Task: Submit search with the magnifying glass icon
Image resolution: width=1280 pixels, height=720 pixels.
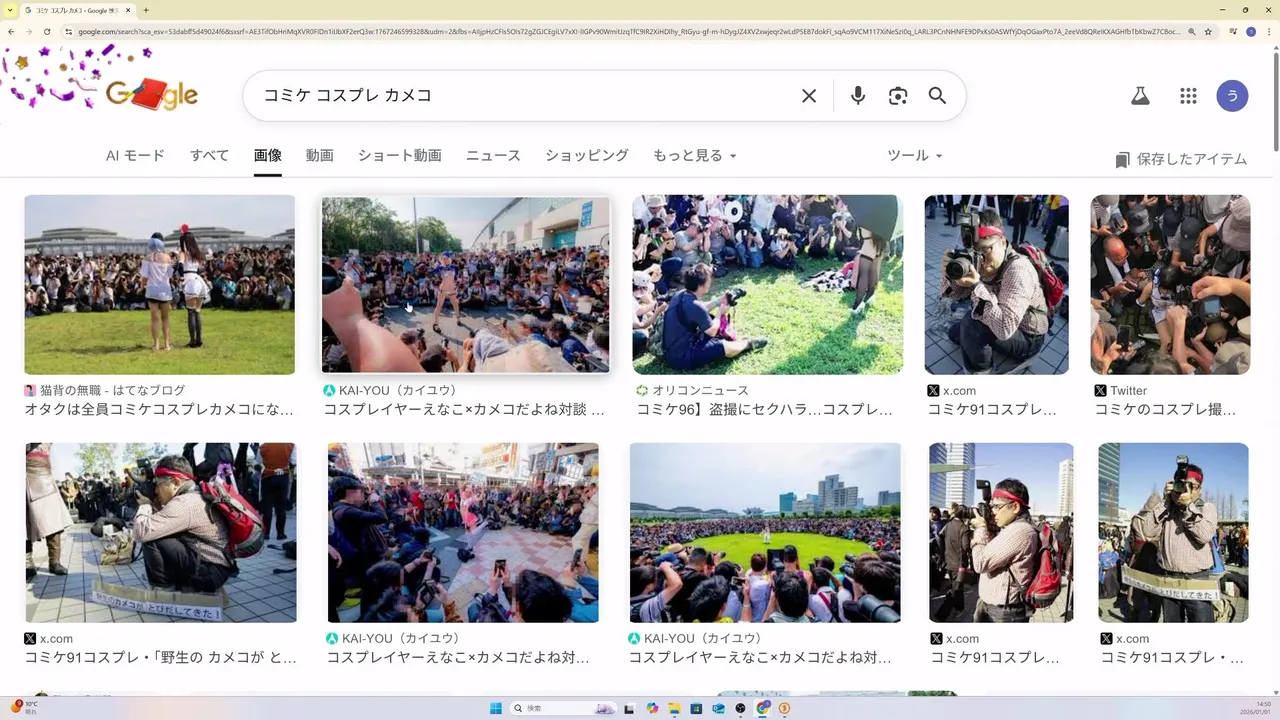Action: [937, 96]
